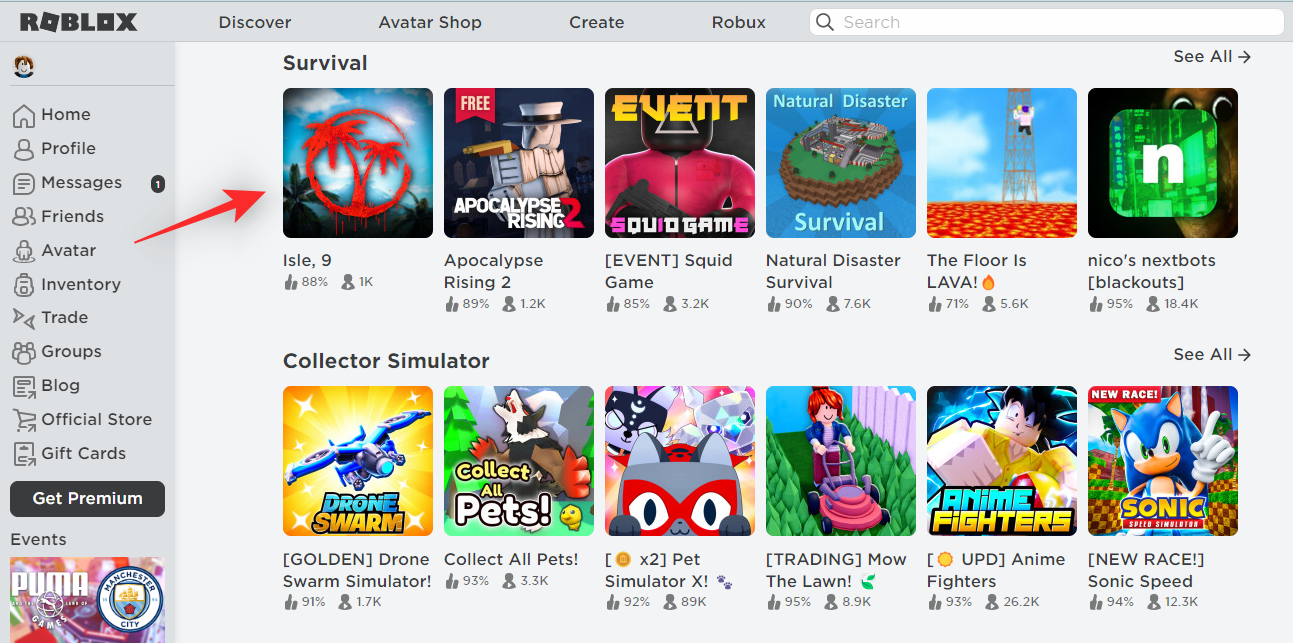Open the Puma Manchester City event banner
Viewport: 1293px width, 643px height.
click(x=87, y=600)
